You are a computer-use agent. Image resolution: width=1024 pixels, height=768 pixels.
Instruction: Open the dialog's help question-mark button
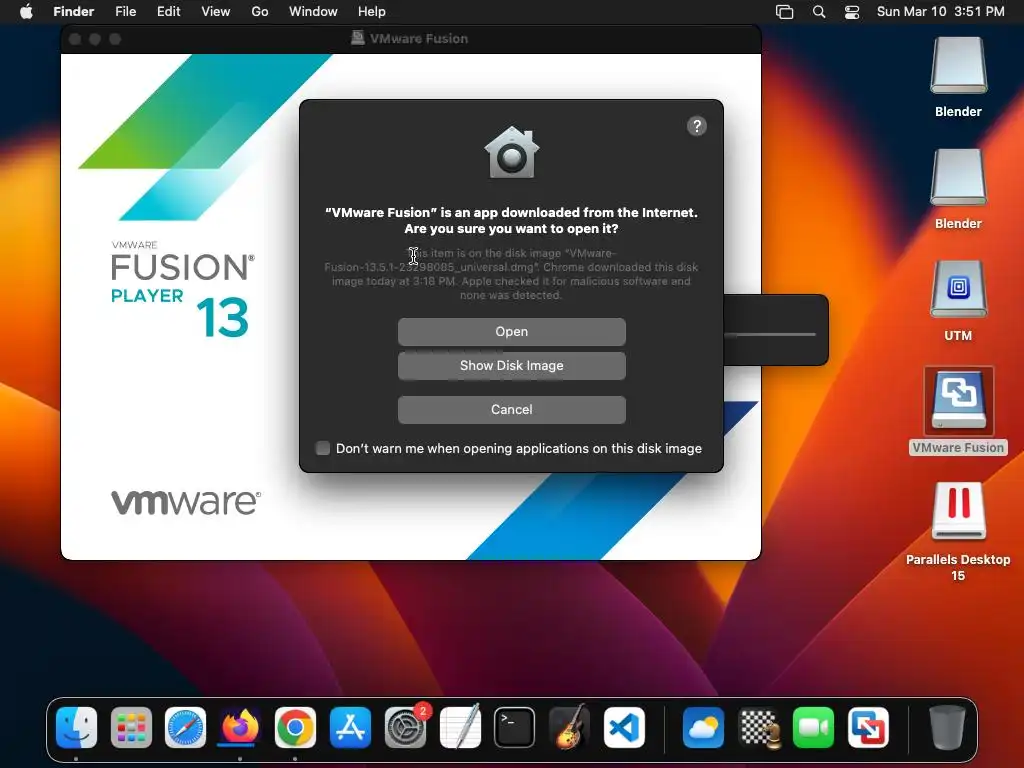pyautogui.click(x=697, y=126)
